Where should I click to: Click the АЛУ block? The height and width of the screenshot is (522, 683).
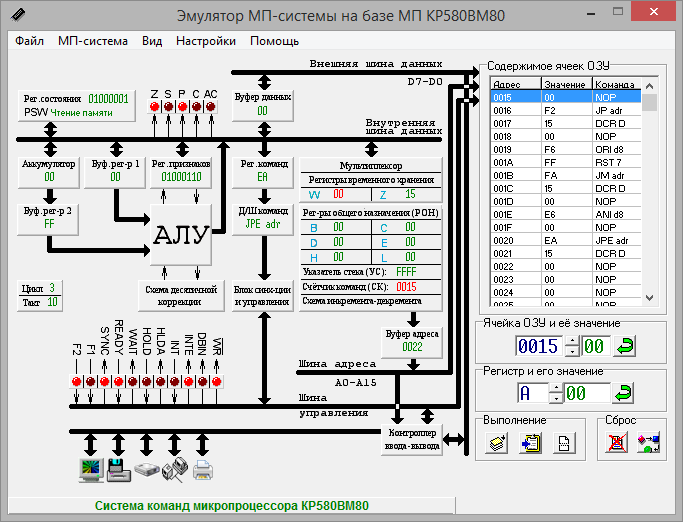[x=181, y=234]
